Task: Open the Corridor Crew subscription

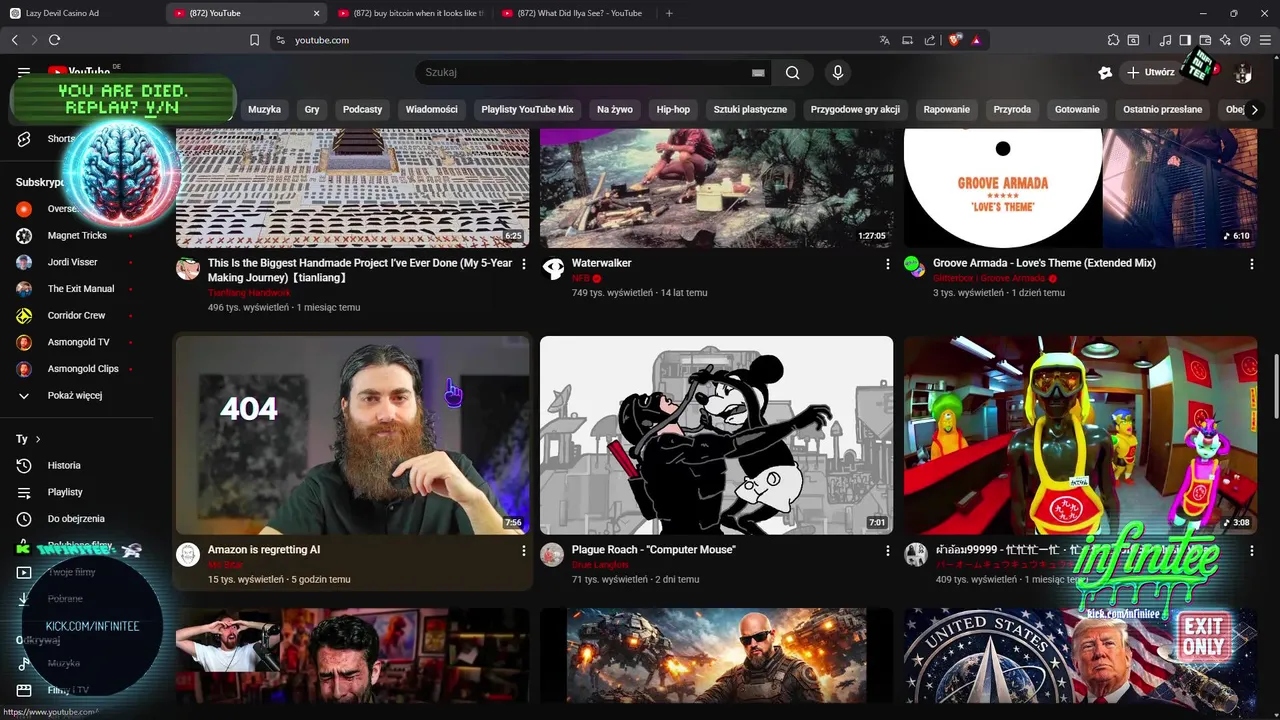Action: click(x=77, y=315)
